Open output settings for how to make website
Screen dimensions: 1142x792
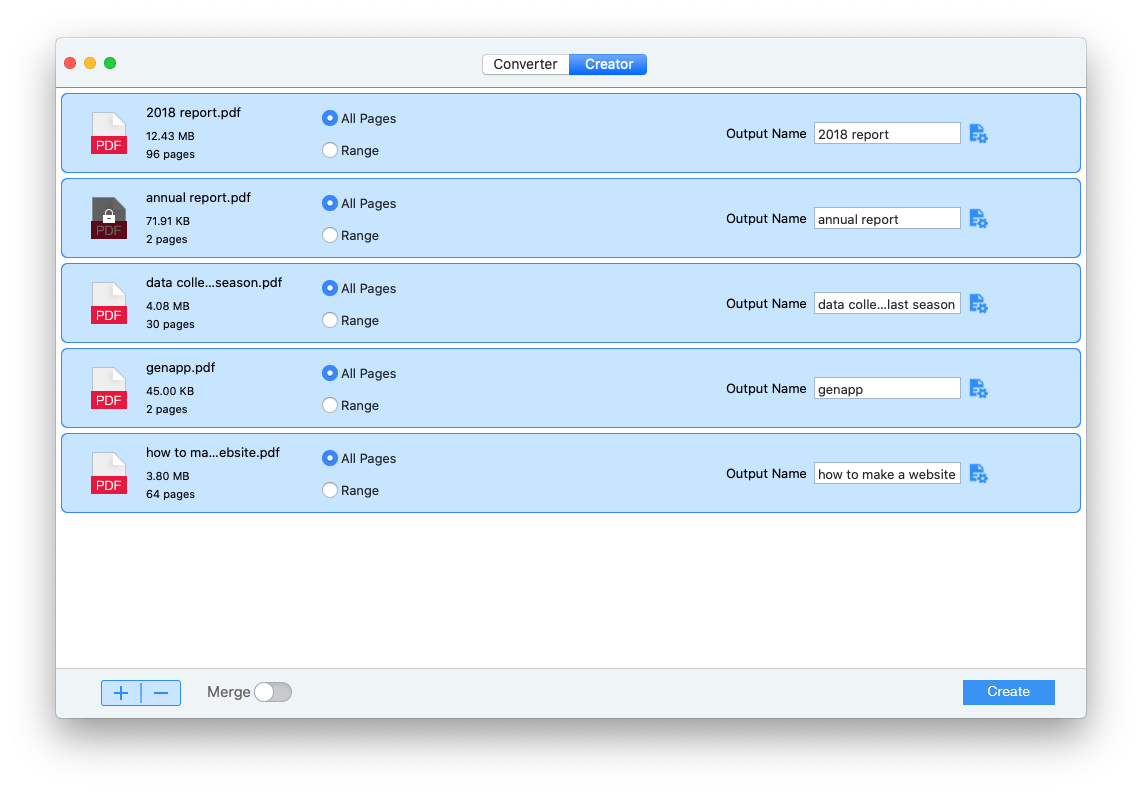[x=978, y=474]
